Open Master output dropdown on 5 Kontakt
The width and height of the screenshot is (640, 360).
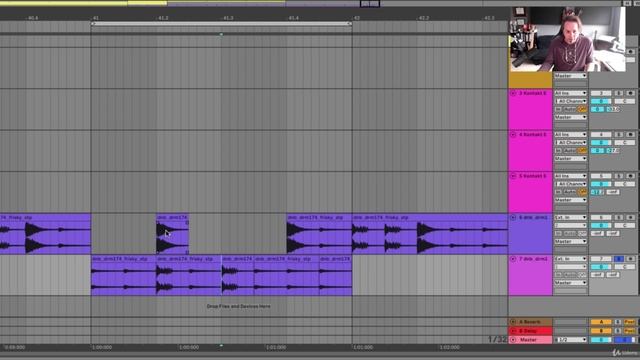pos(570,200)
